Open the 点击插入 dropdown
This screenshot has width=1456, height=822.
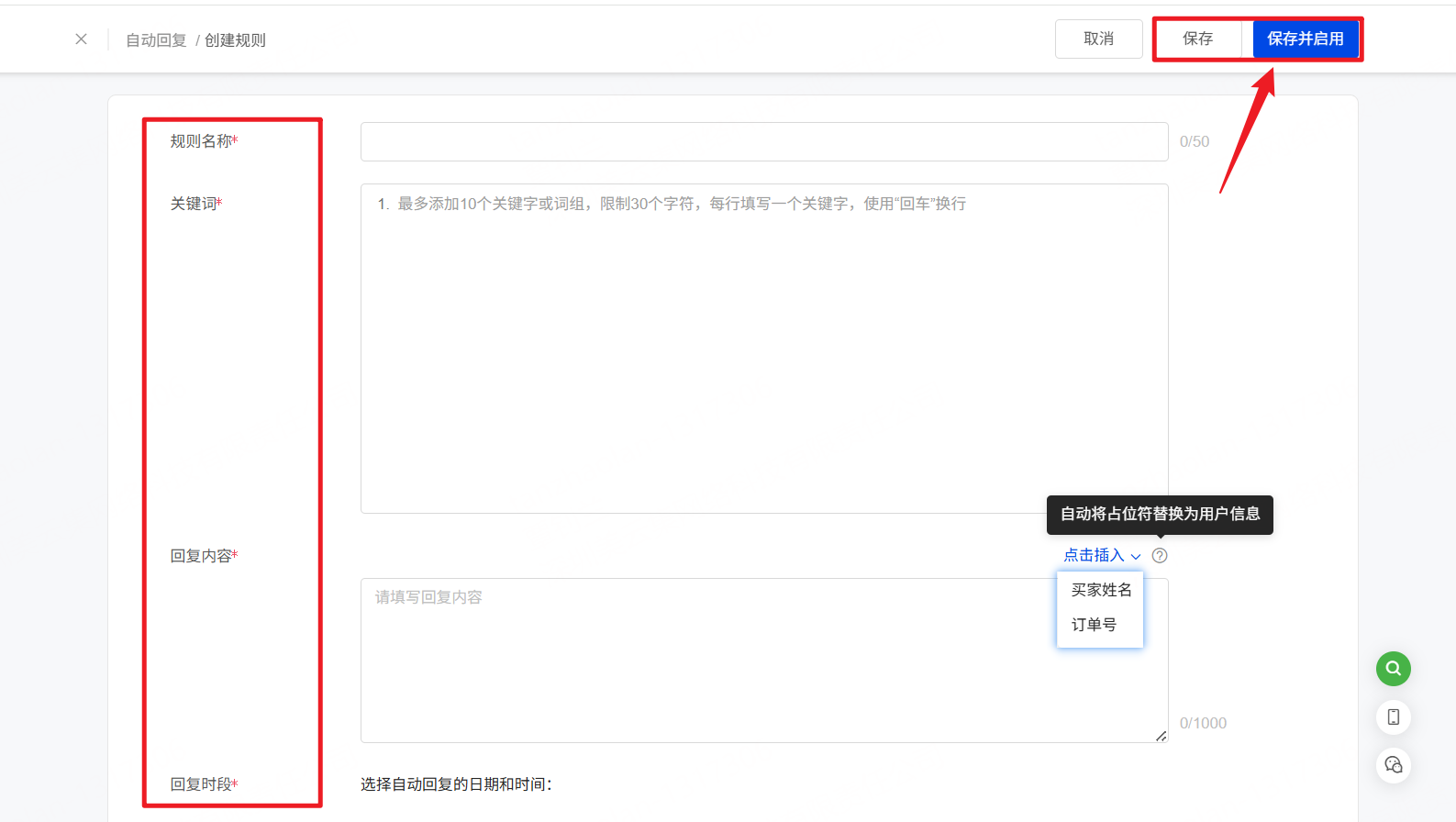pyautogui.click(x=1094, y=556)
